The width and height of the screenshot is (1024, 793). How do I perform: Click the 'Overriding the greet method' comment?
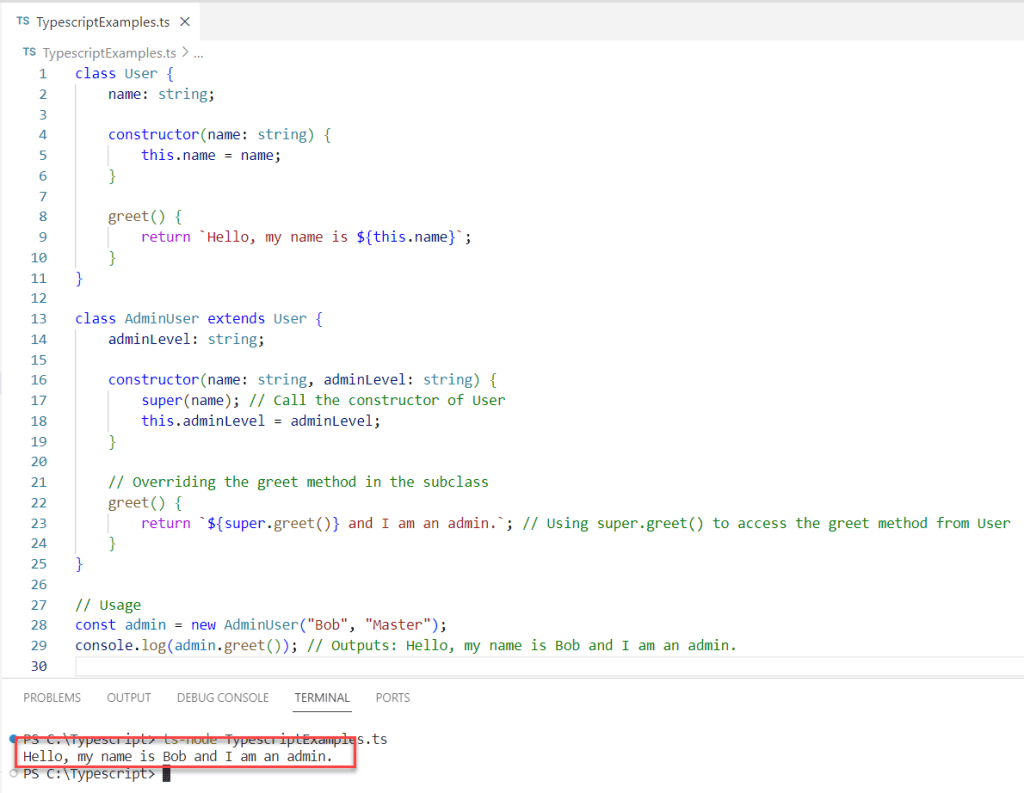click(298, 482)
